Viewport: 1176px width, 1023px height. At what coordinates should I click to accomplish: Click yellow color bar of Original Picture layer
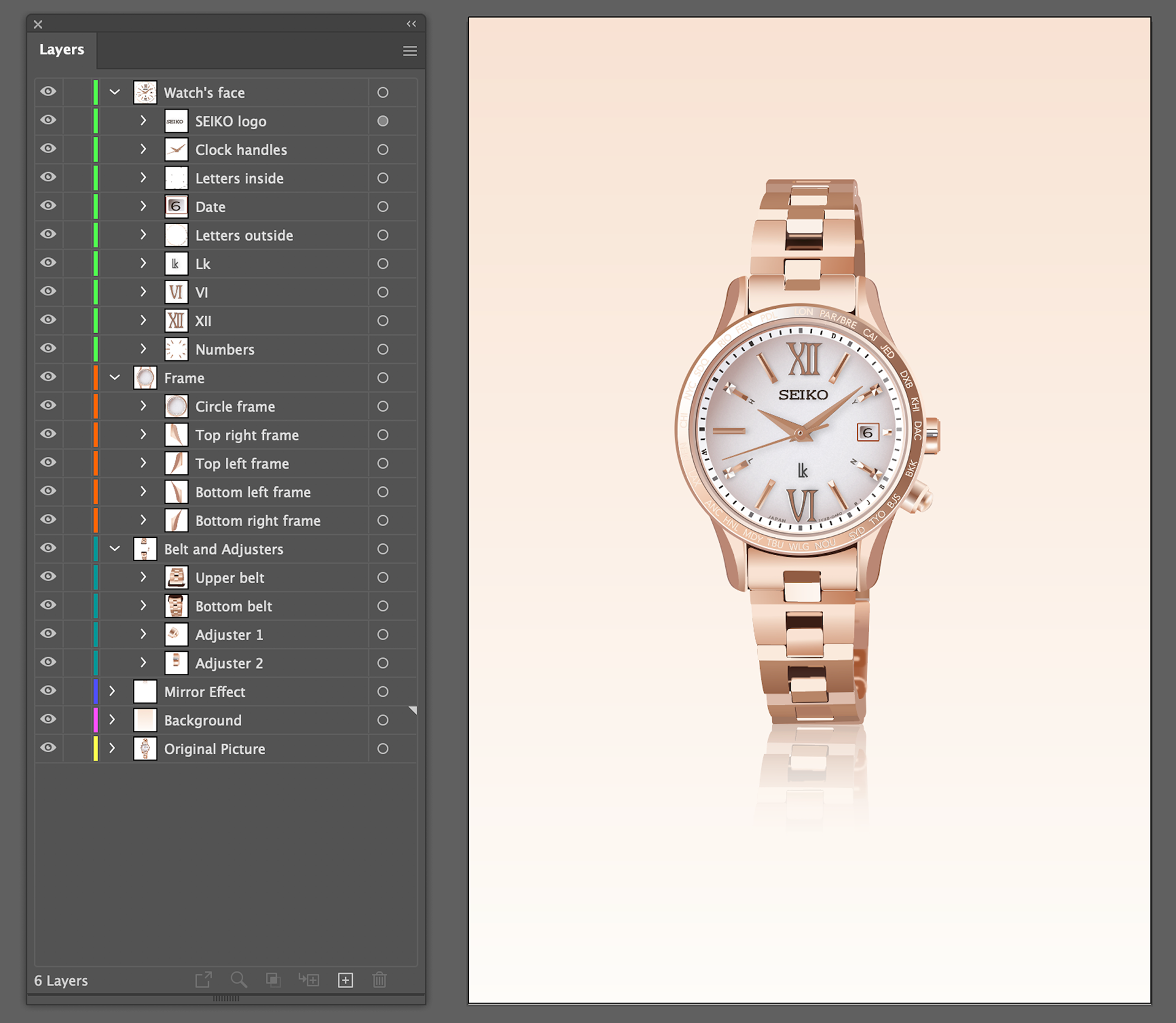[x=96, y=749]
